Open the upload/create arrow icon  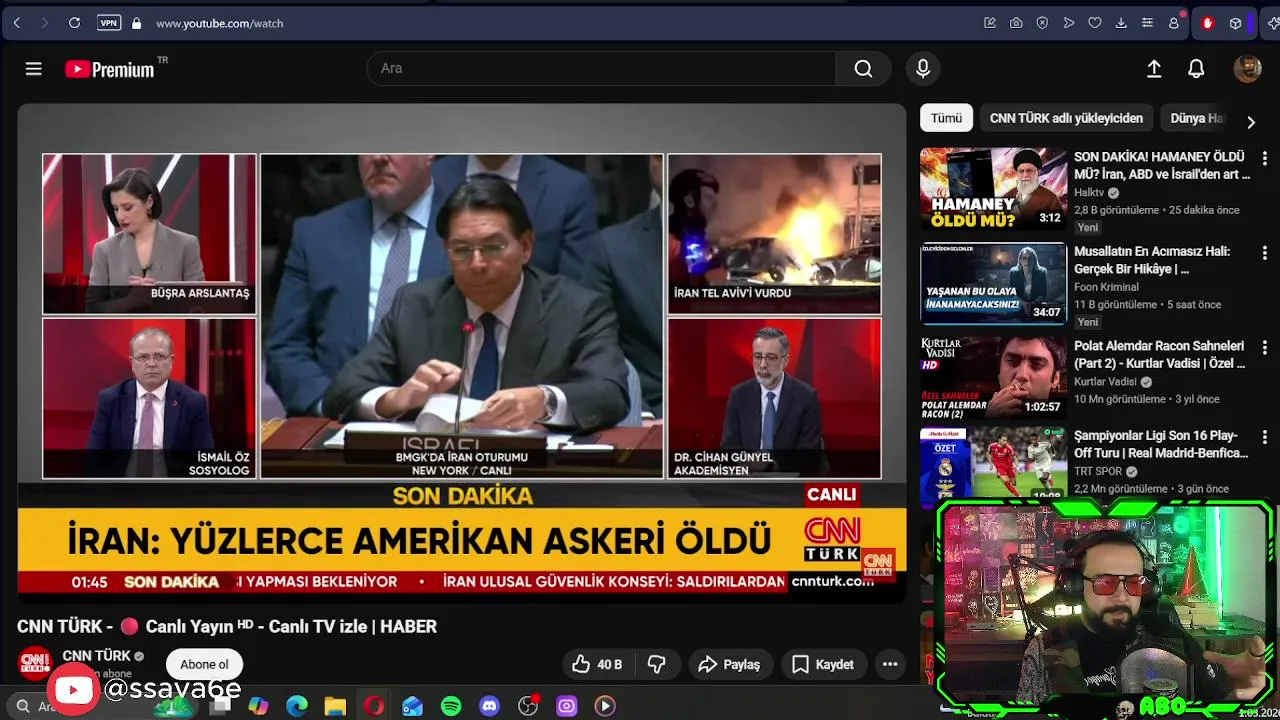click(1154, 68)
